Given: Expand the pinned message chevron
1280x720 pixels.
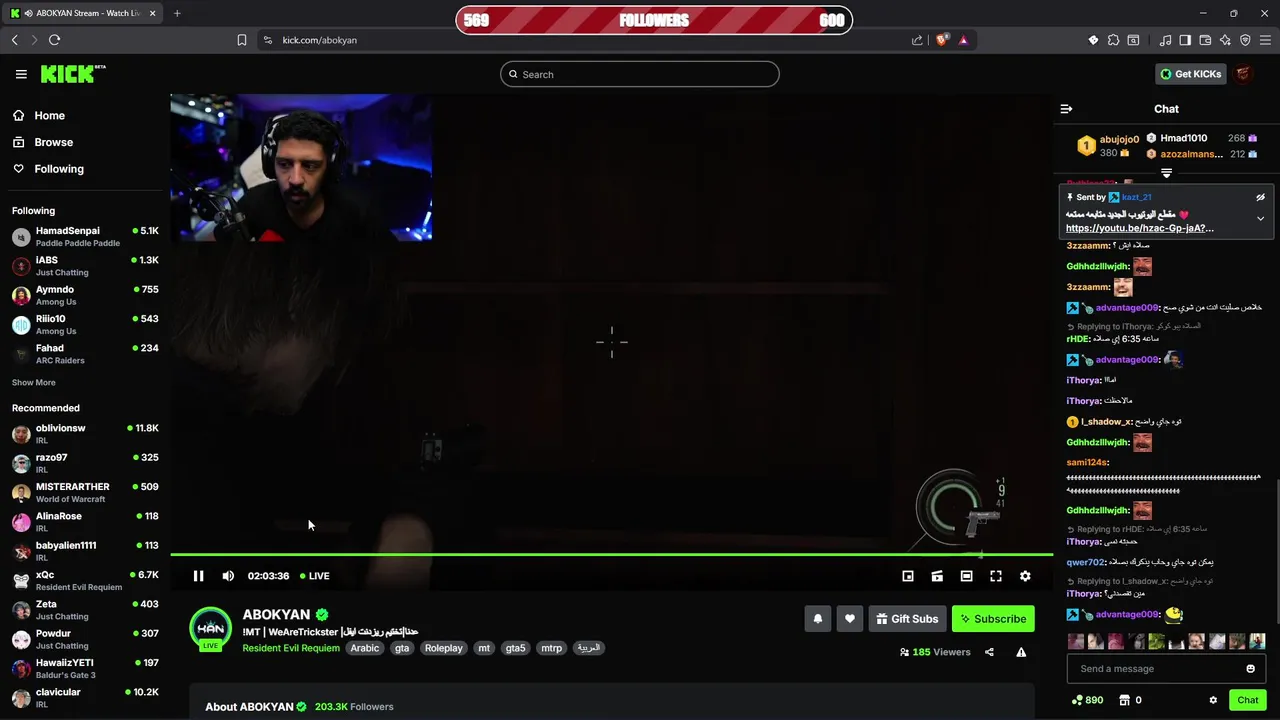Looking at the screenshot, I should (1260, 218).
